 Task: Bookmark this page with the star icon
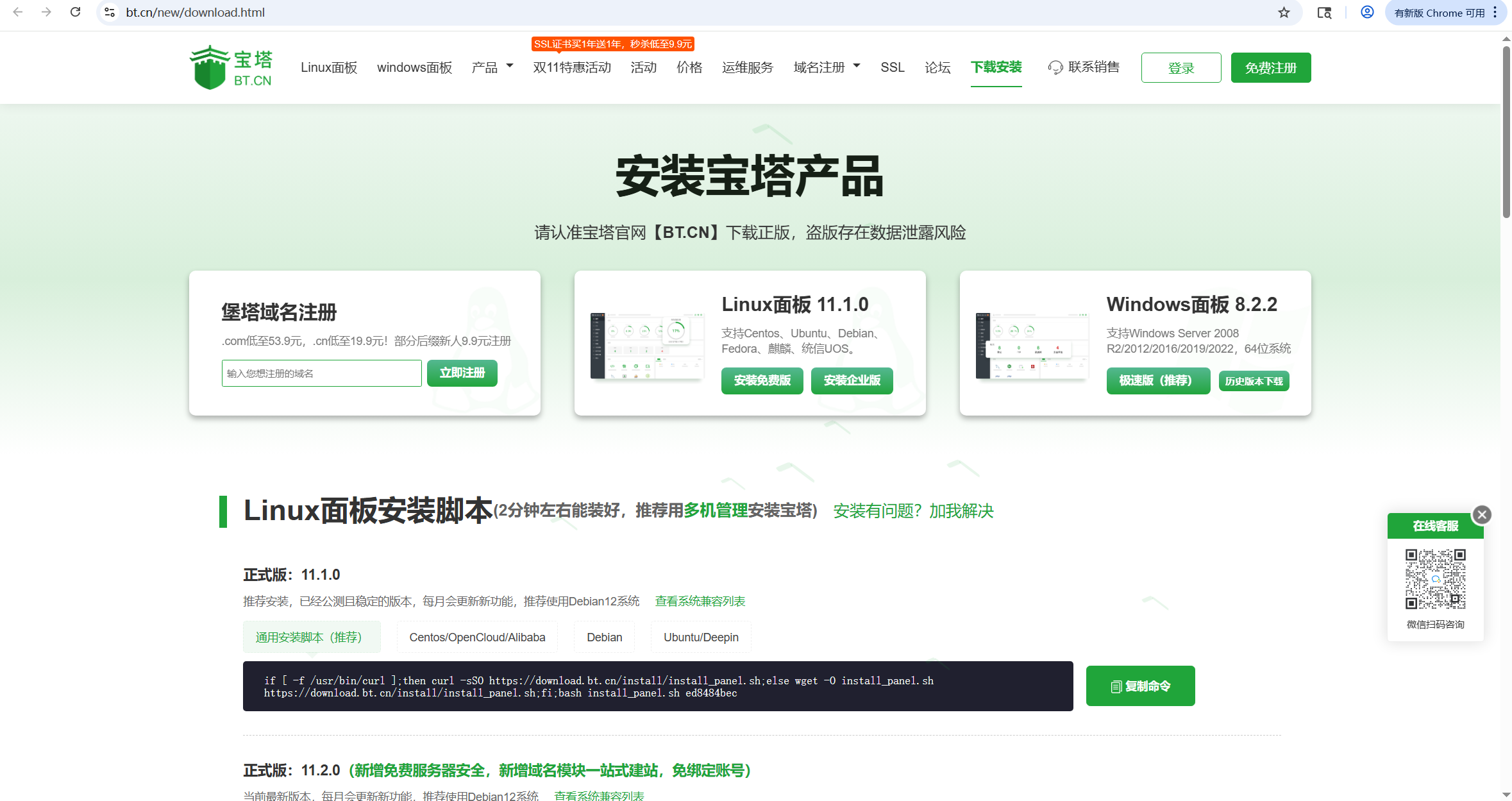[1283, 13]
